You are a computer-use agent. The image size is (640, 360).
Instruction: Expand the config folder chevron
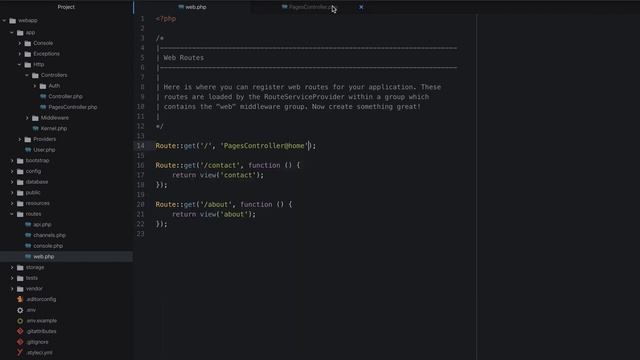[x=12, y=171]
